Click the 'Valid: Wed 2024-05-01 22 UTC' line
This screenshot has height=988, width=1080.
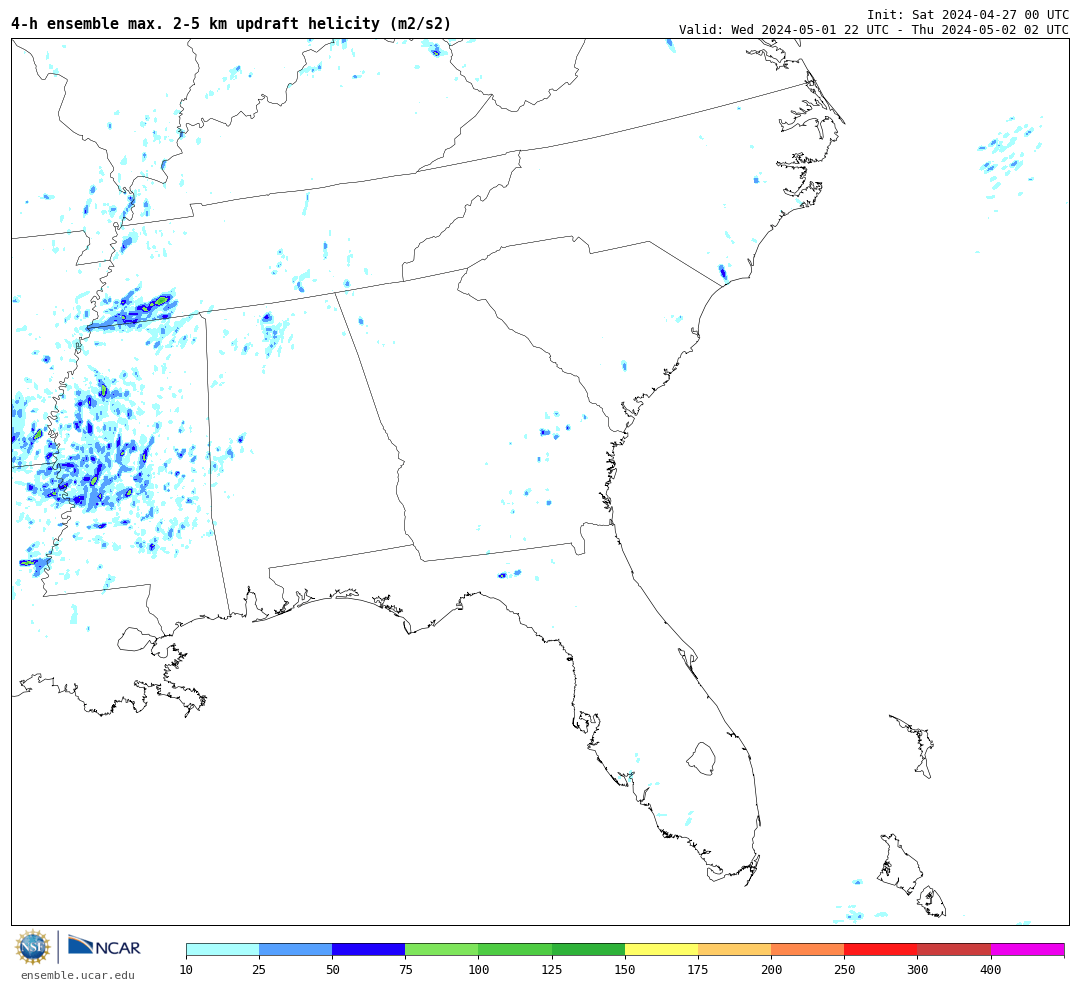(x=873, y=30)
